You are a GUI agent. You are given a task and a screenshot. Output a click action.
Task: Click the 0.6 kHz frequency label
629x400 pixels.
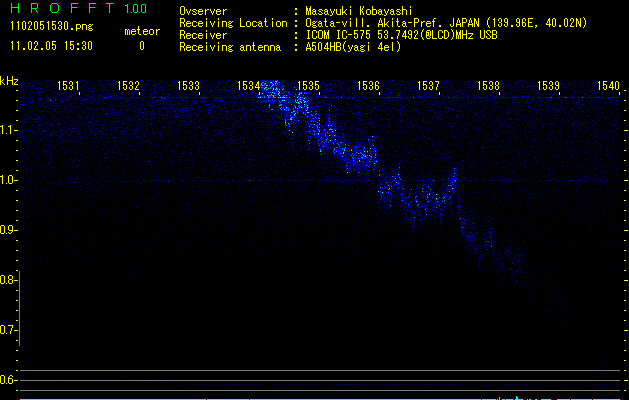point(7,380)
